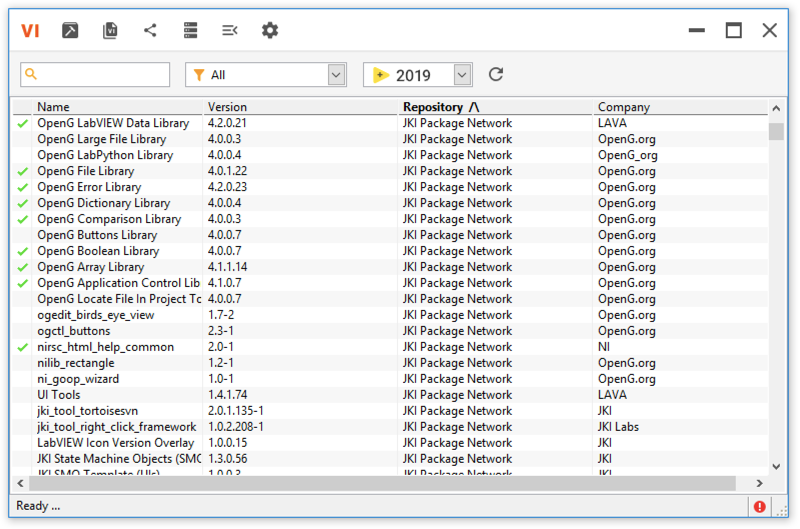Click the install package toolbar icon
The height and width of the screenshot is (529, 800).
click(70, 31)
